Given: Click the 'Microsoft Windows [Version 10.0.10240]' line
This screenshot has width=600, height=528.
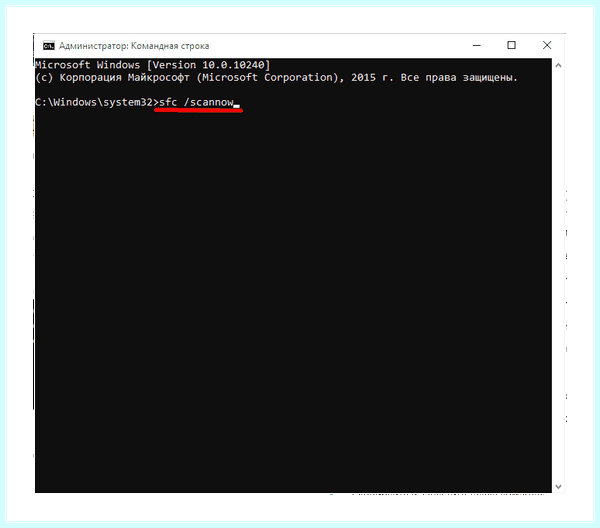Looking at the screenshot, I should (152, 65).
